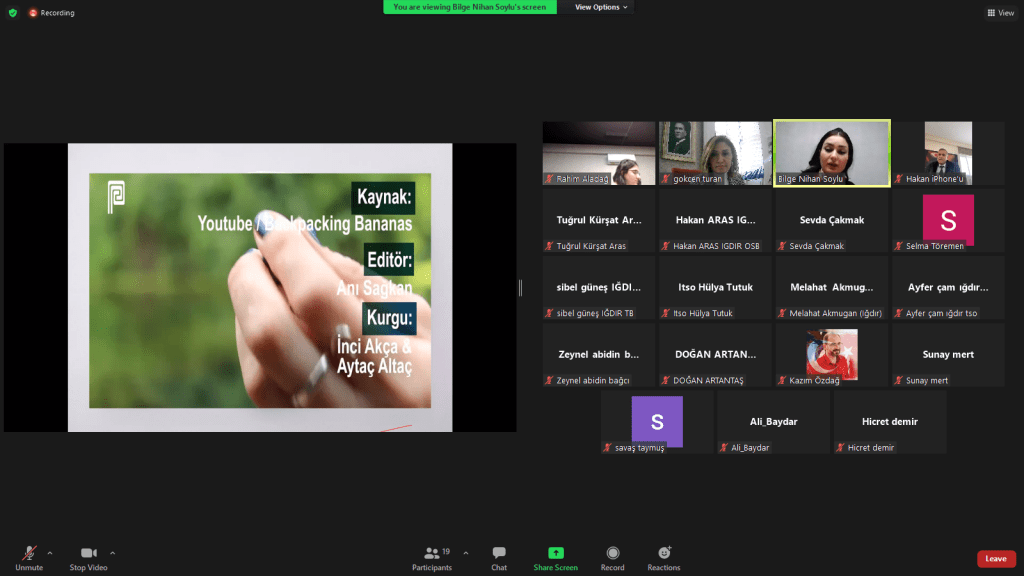
Task: Click the red Leave button
Action: pos(995,559)
